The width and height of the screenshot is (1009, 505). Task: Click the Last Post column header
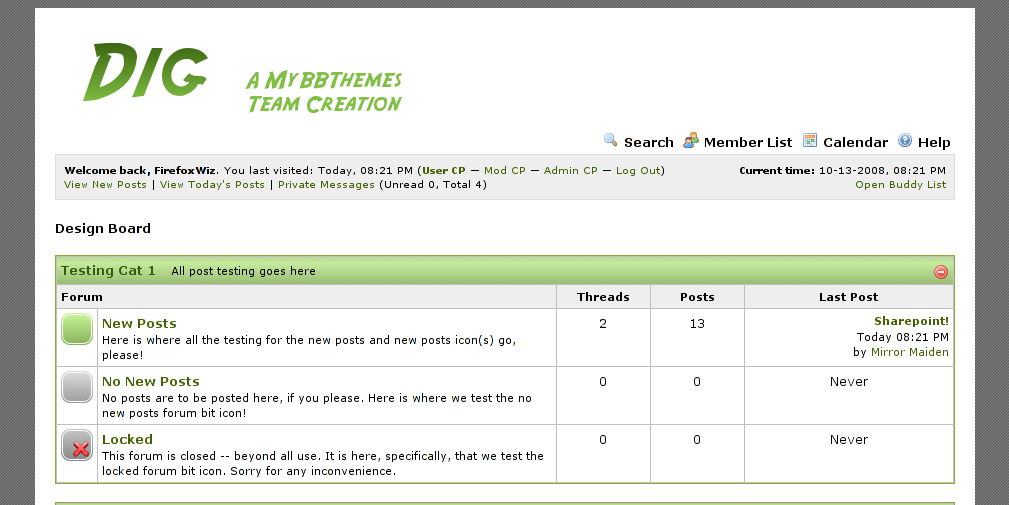pos(848,297)
